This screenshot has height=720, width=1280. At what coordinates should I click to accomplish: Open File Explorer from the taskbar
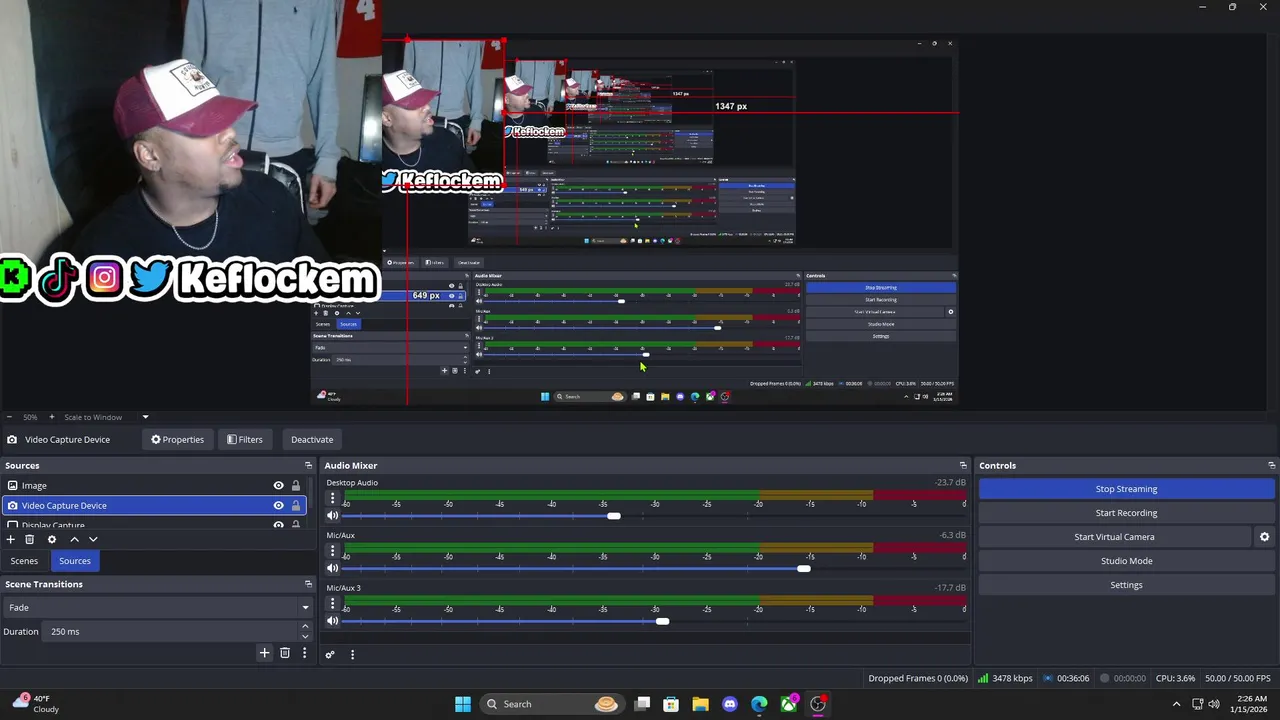(x=700, y=704)
